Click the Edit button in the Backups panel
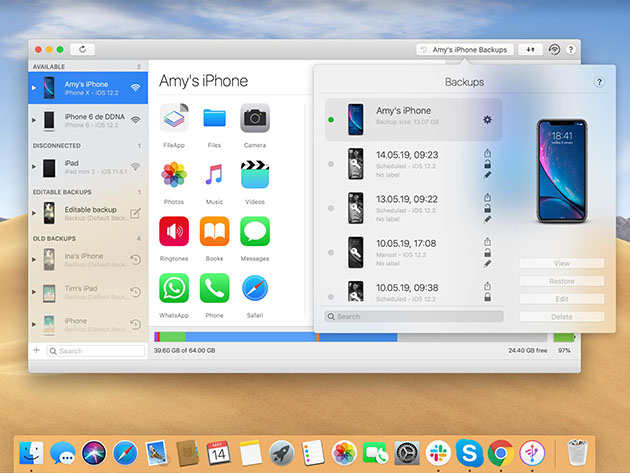630x473 pixels. click(x=562, y=299)
